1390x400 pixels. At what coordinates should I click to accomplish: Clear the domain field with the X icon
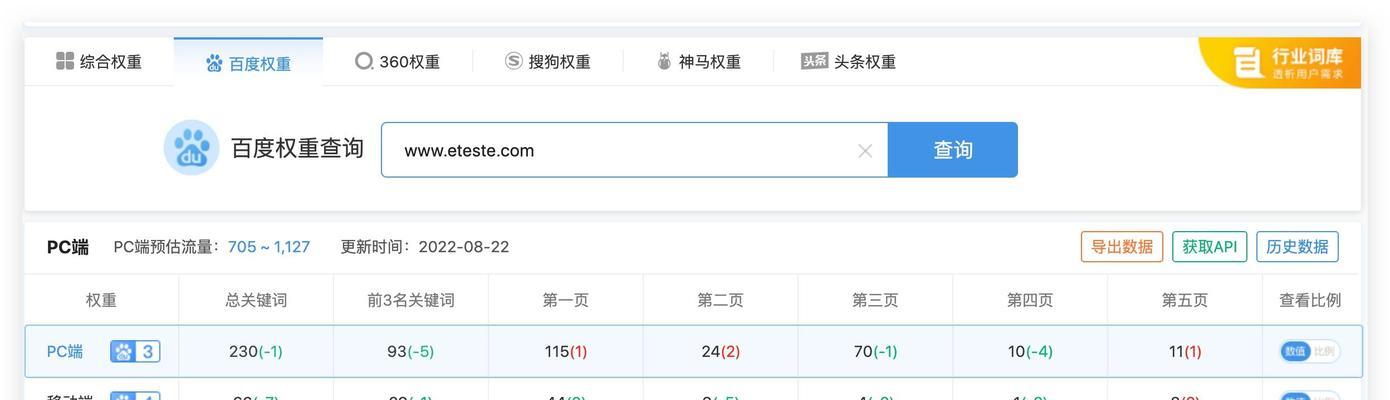tap(865, 151)
